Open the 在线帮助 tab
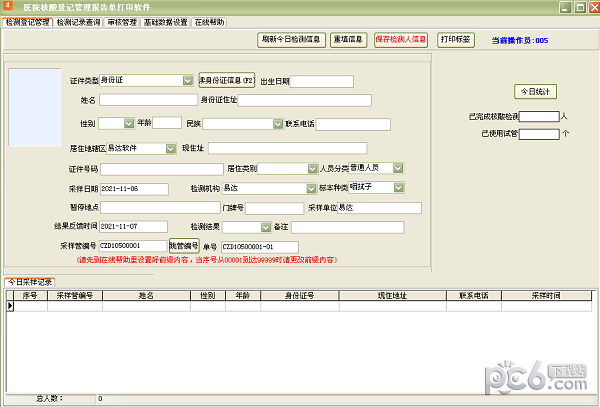Image resolution: width=600 pixels, height=407 pixels. point(209,21)
